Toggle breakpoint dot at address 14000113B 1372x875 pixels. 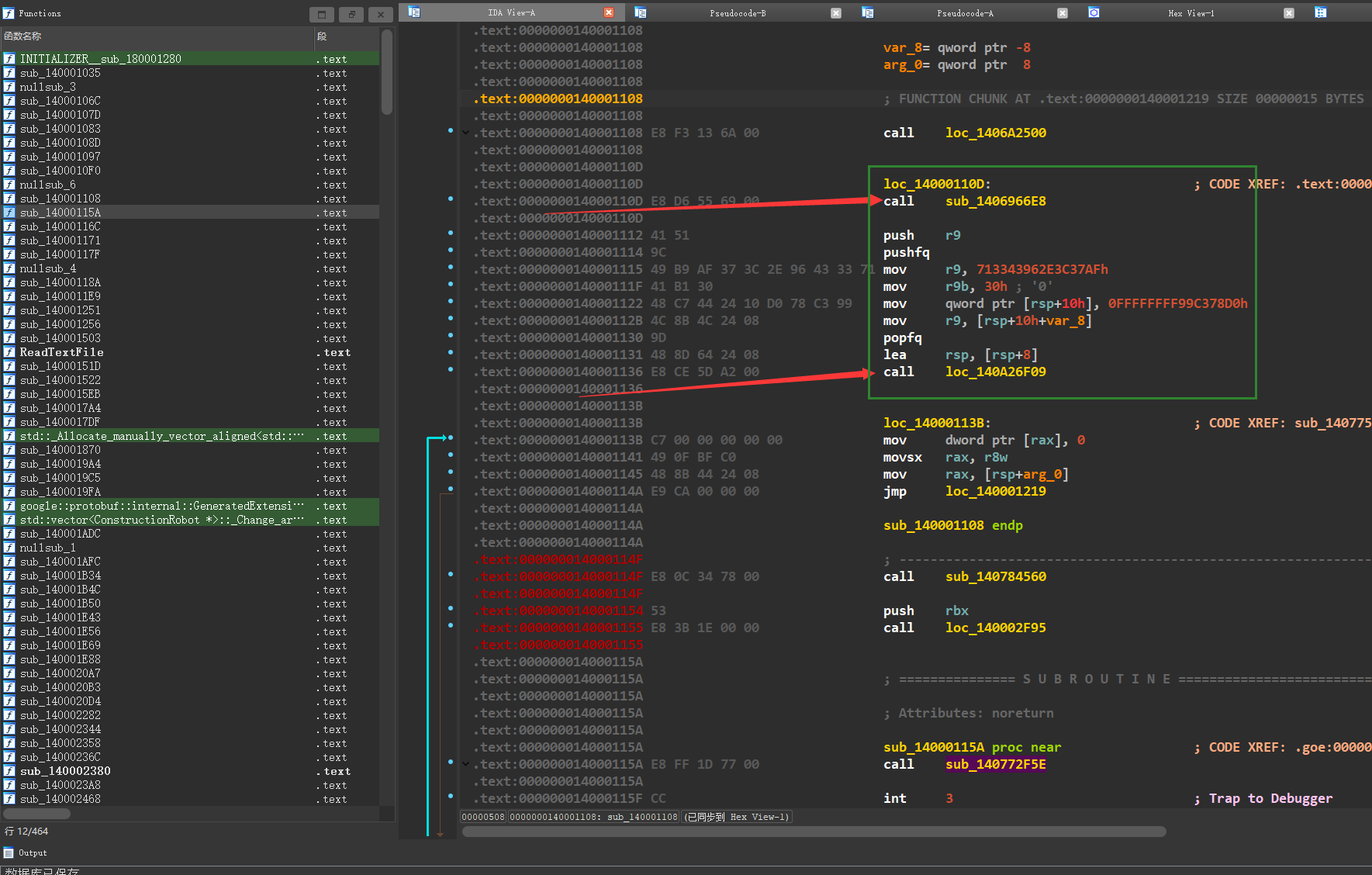pyautogui.click(x=451, y=437)
